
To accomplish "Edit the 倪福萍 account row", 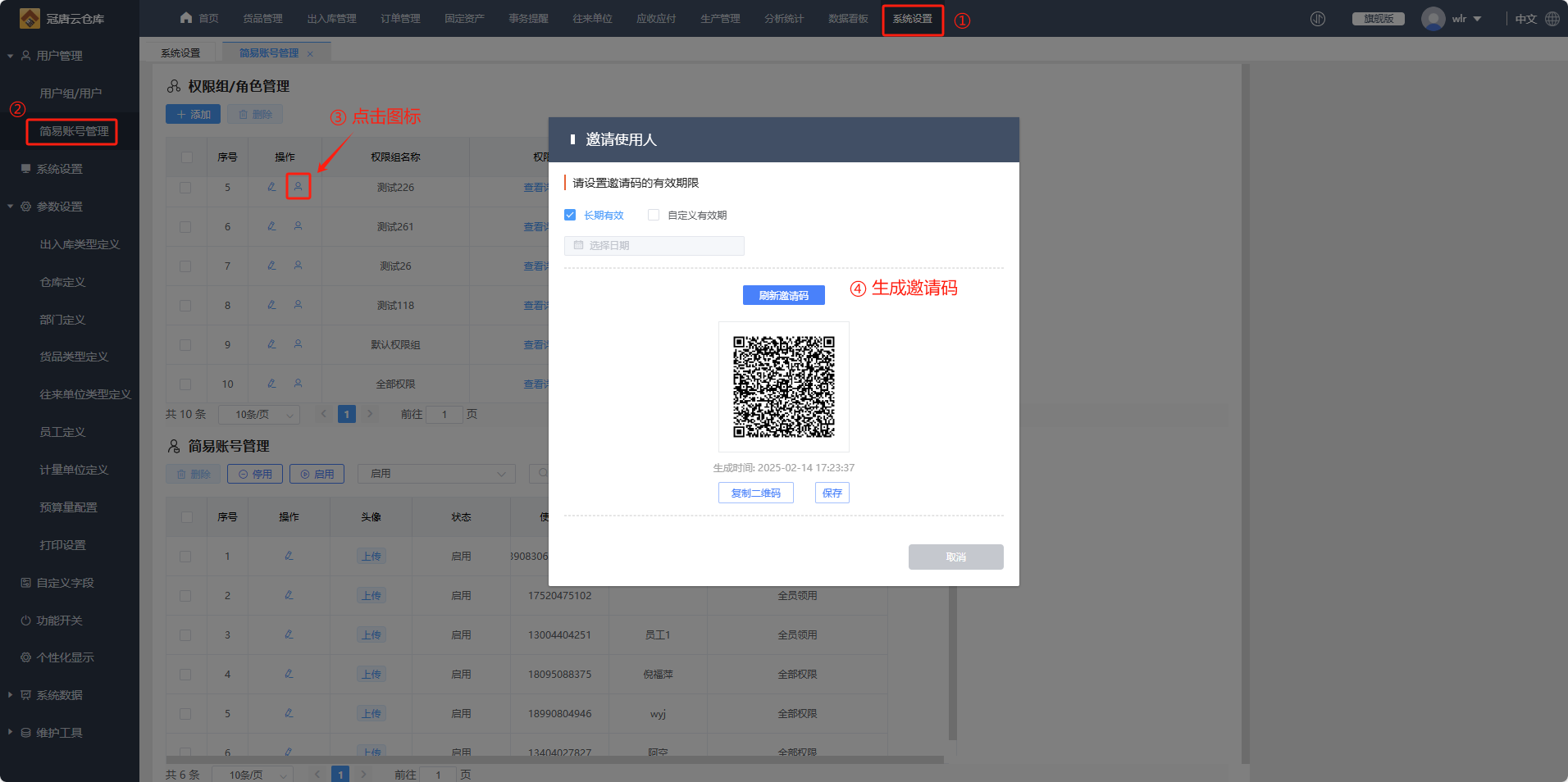I will tap(289, 674).
